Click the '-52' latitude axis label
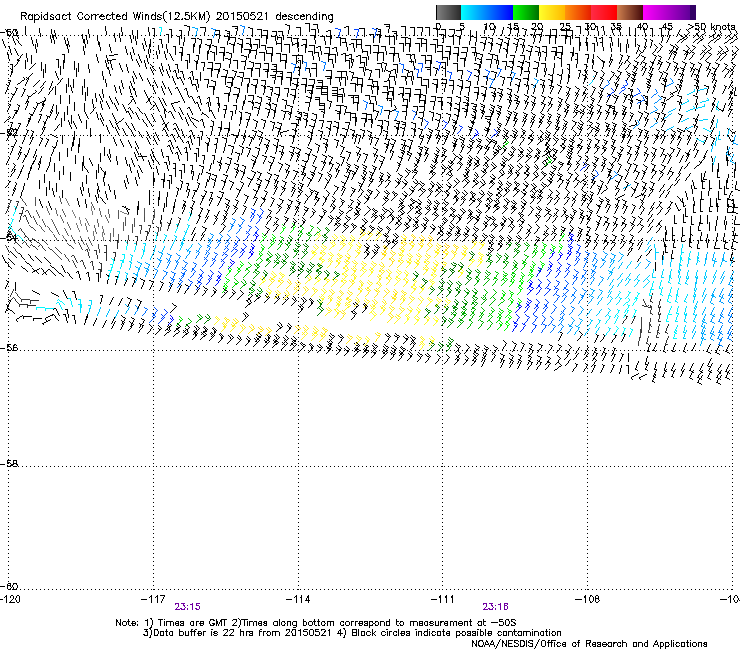 [9, 132]
